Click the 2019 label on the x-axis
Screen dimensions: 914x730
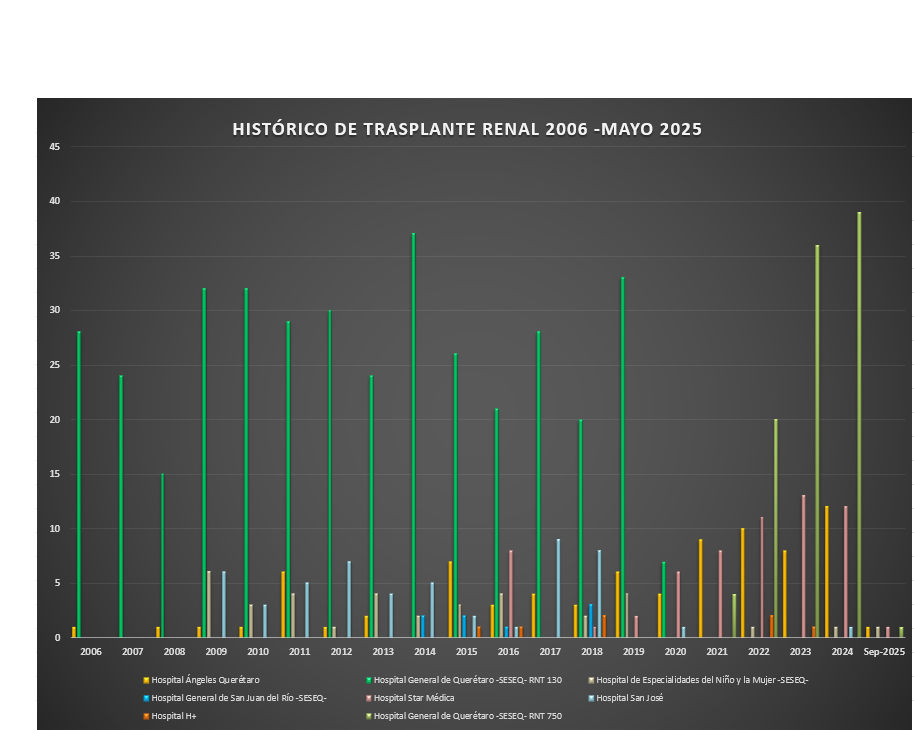632,652
